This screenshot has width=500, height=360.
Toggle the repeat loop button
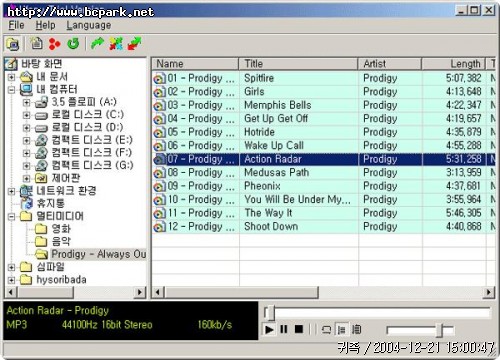pyautogui.click(x=326, y=330)
